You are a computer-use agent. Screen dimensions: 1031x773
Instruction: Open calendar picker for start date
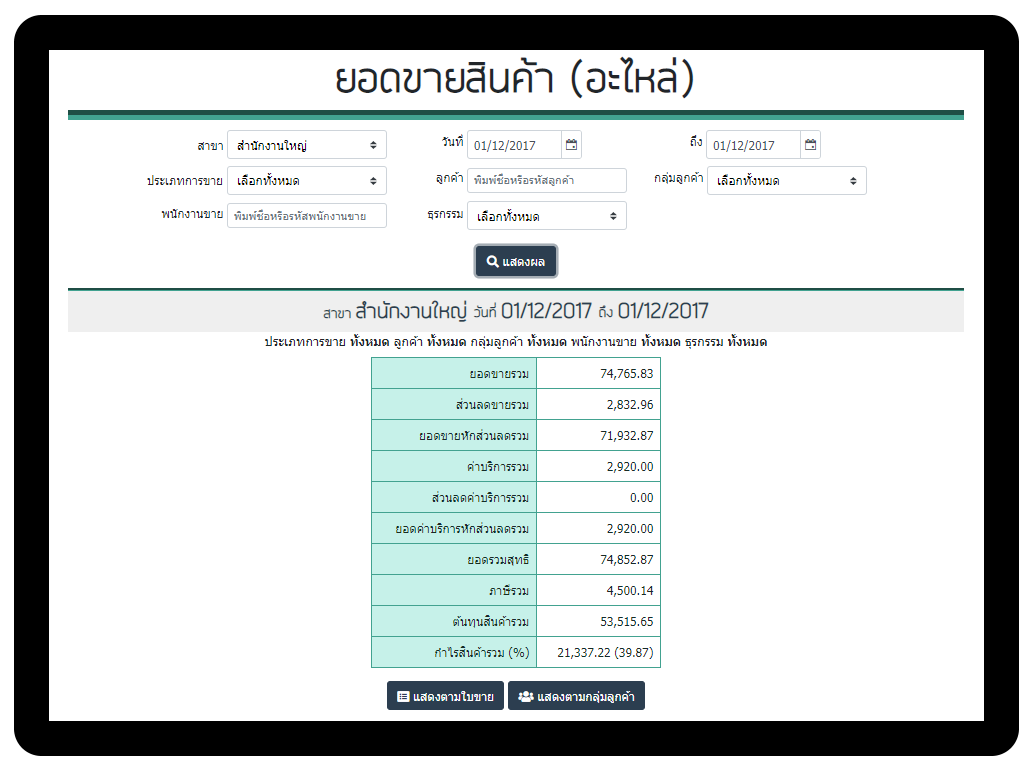571,145
